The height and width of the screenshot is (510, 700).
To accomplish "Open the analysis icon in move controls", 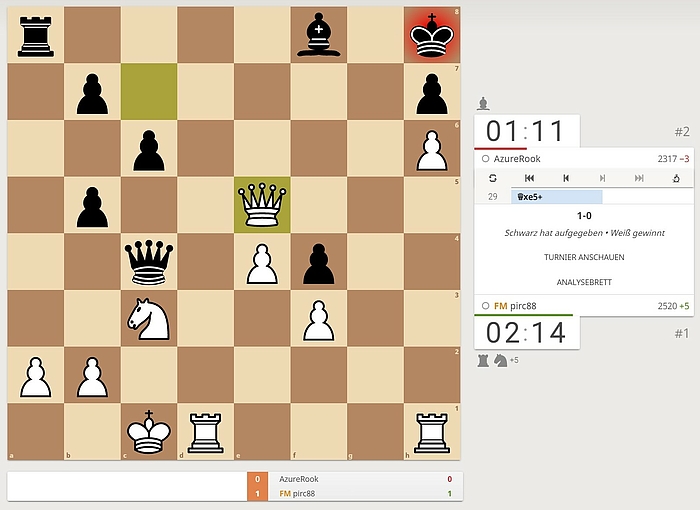I will pos(676,178).
